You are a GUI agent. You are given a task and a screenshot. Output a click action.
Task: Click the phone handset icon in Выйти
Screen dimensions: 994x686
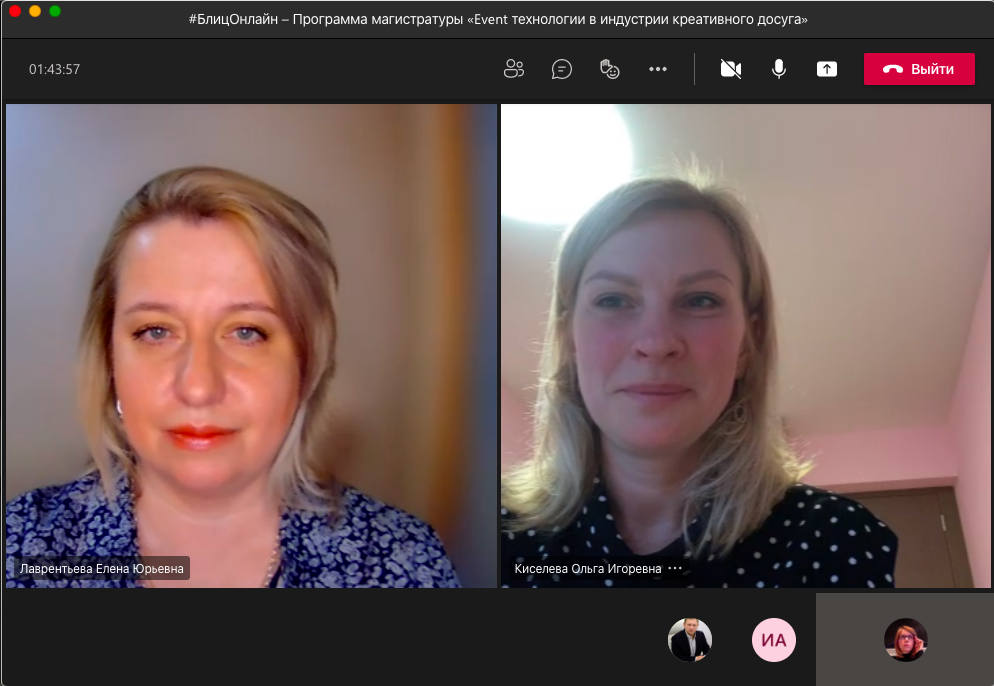coord(892,69)
